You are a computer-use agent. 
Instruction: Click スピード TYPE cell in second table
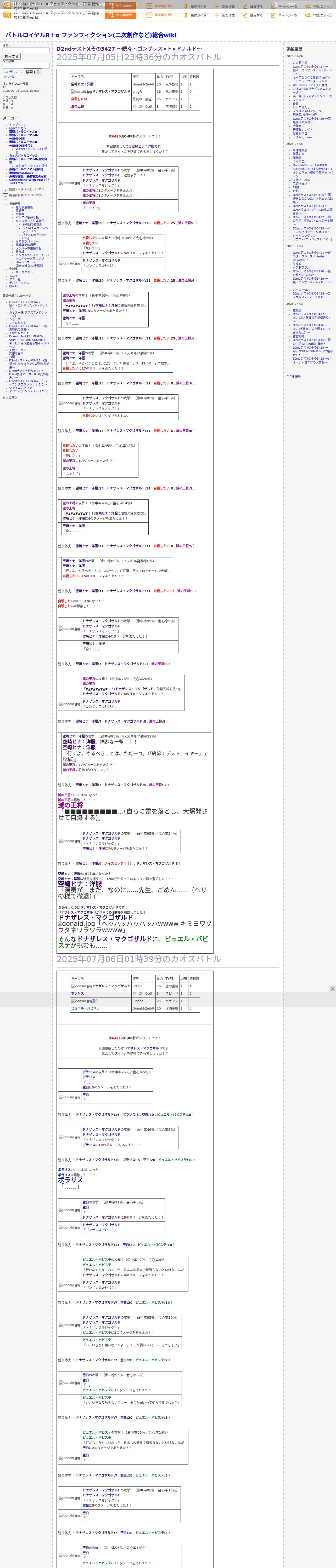click(x=172, y=993)
